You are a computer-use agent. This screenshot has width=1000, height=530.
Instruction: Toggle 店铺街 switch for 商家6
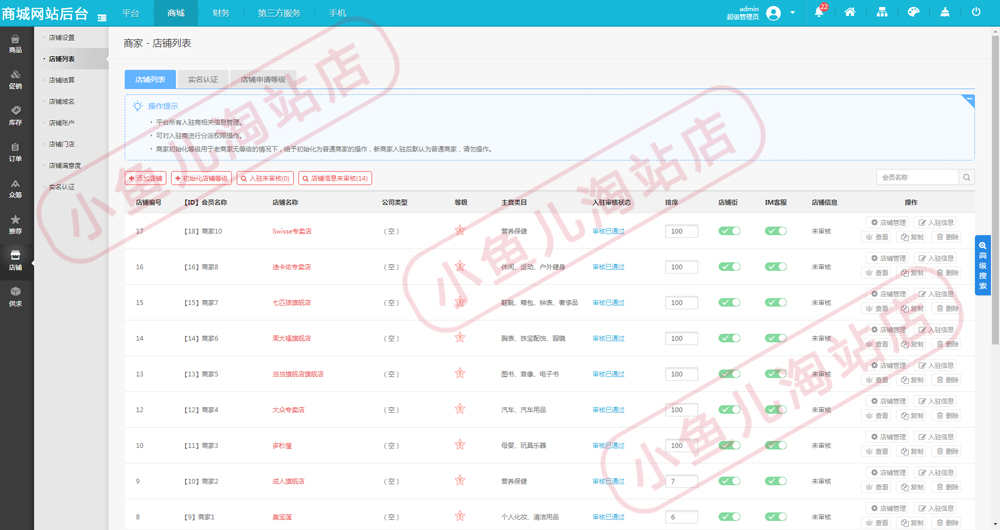729,338
